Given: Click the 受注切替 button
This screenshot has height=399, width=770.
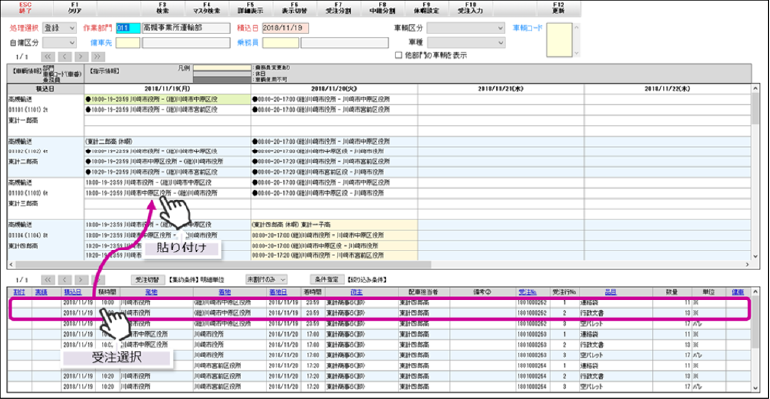Looking at the screenshot, I should coord(147,280).
